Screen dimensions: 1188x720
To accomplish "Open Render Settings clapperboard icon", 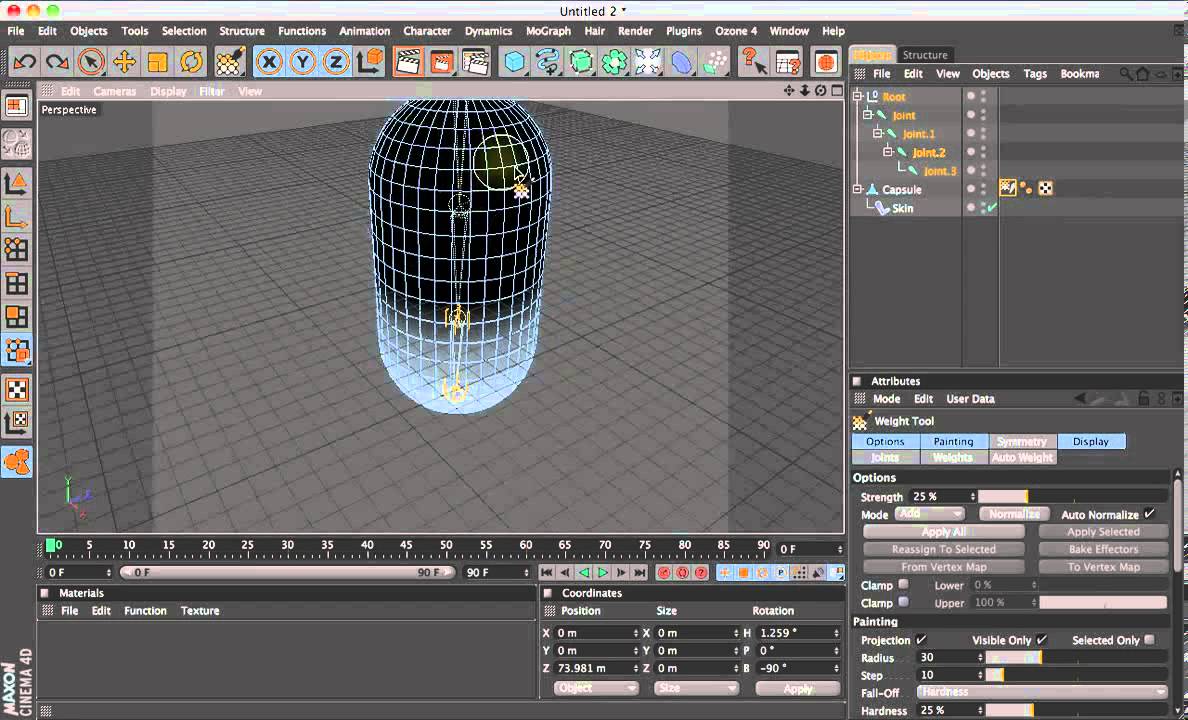I will click(x=475, y=62).
